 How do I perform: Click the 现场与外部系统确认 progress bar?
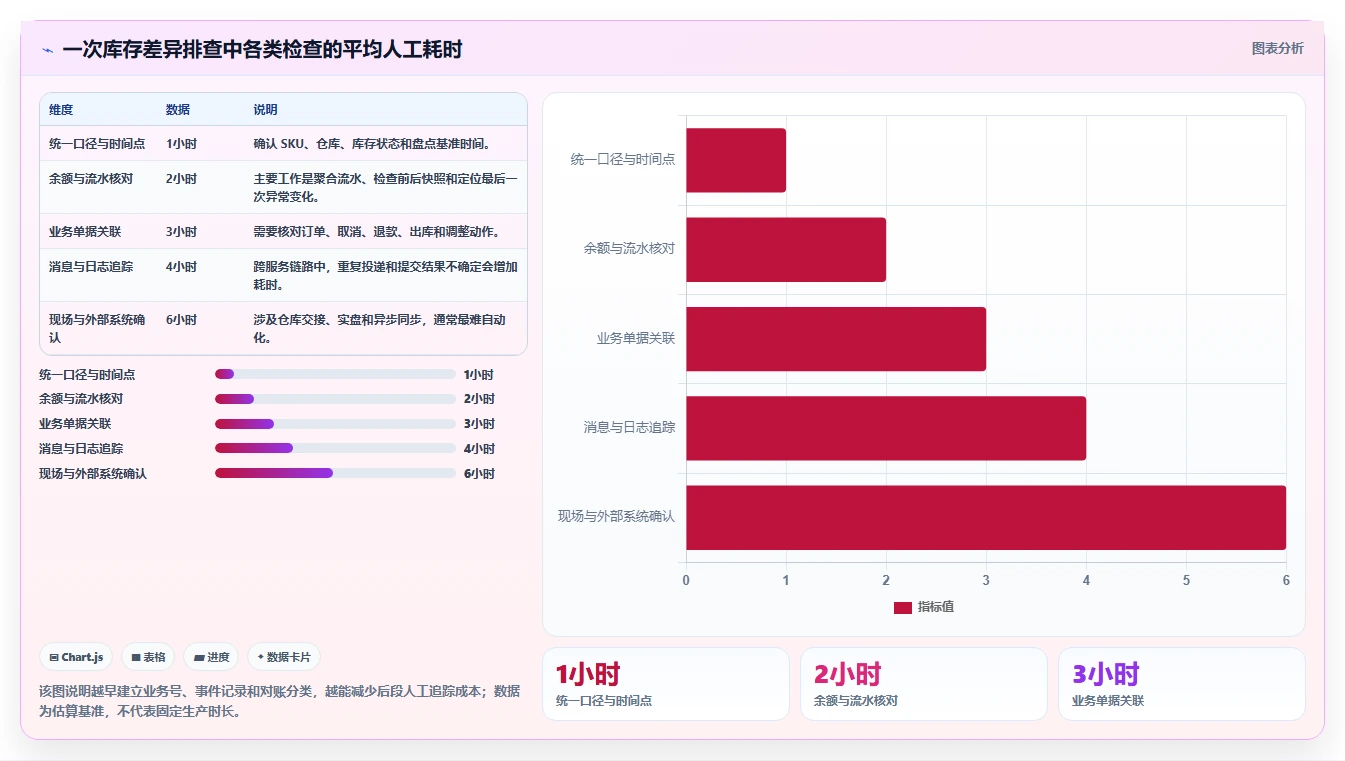click(x=335, y=474)
